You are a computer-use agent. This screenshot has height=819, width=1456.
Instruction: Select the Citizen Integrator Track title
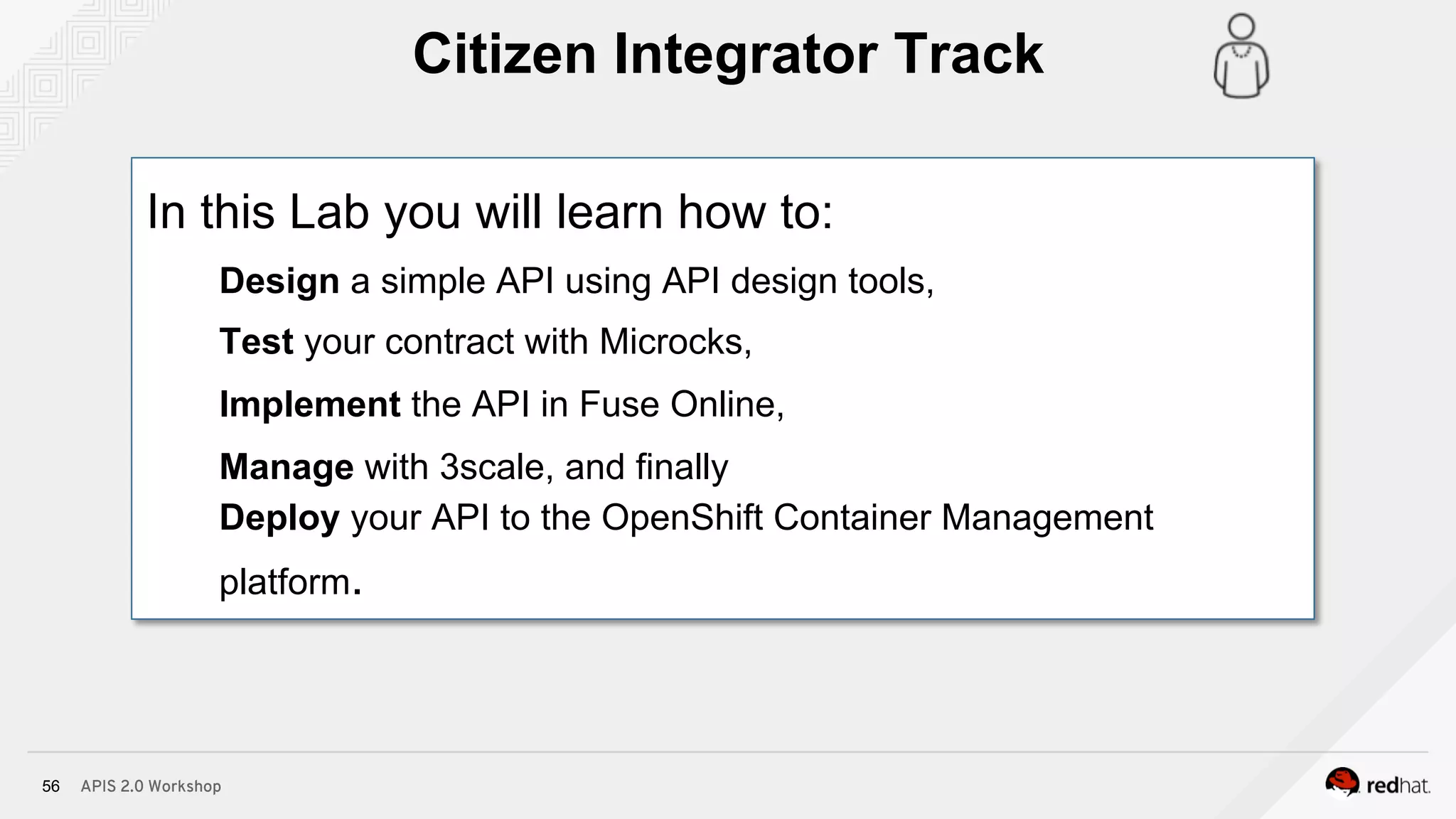coord(728,54)
